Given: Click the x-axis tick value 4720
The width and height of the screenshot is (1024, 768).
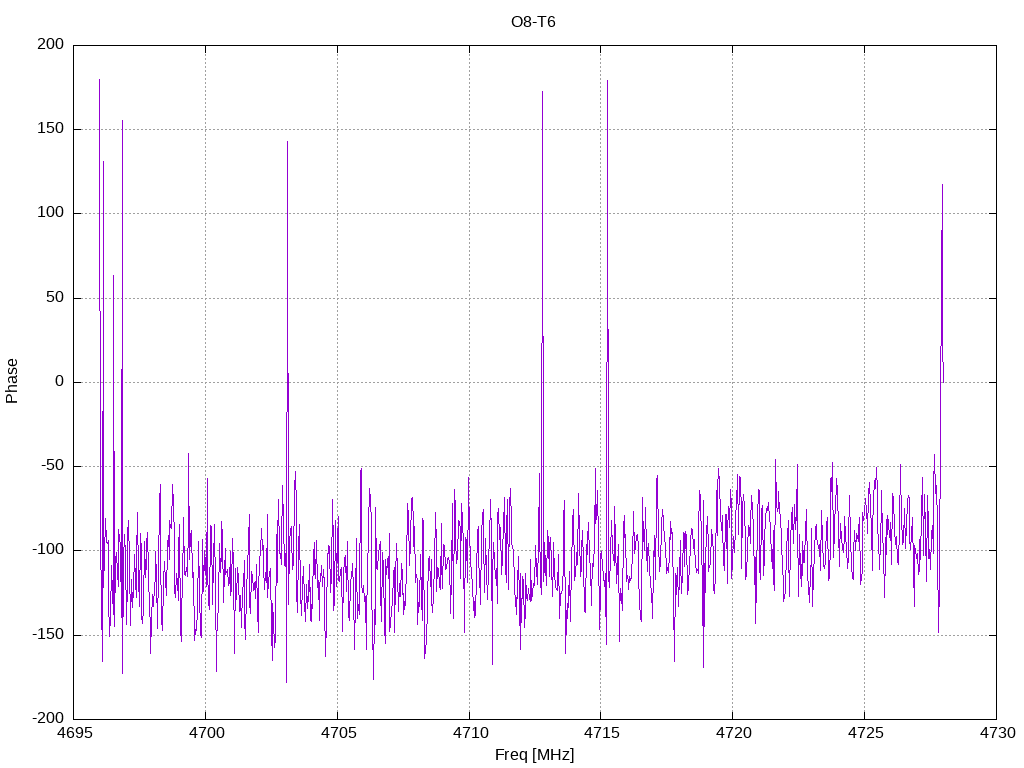Looking at the screenshot, I should 733,733.
